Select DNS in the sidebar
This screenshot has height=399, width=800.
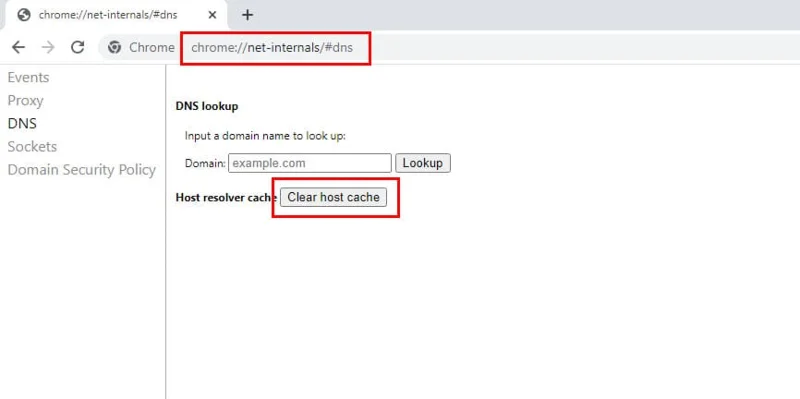point(22,123)
